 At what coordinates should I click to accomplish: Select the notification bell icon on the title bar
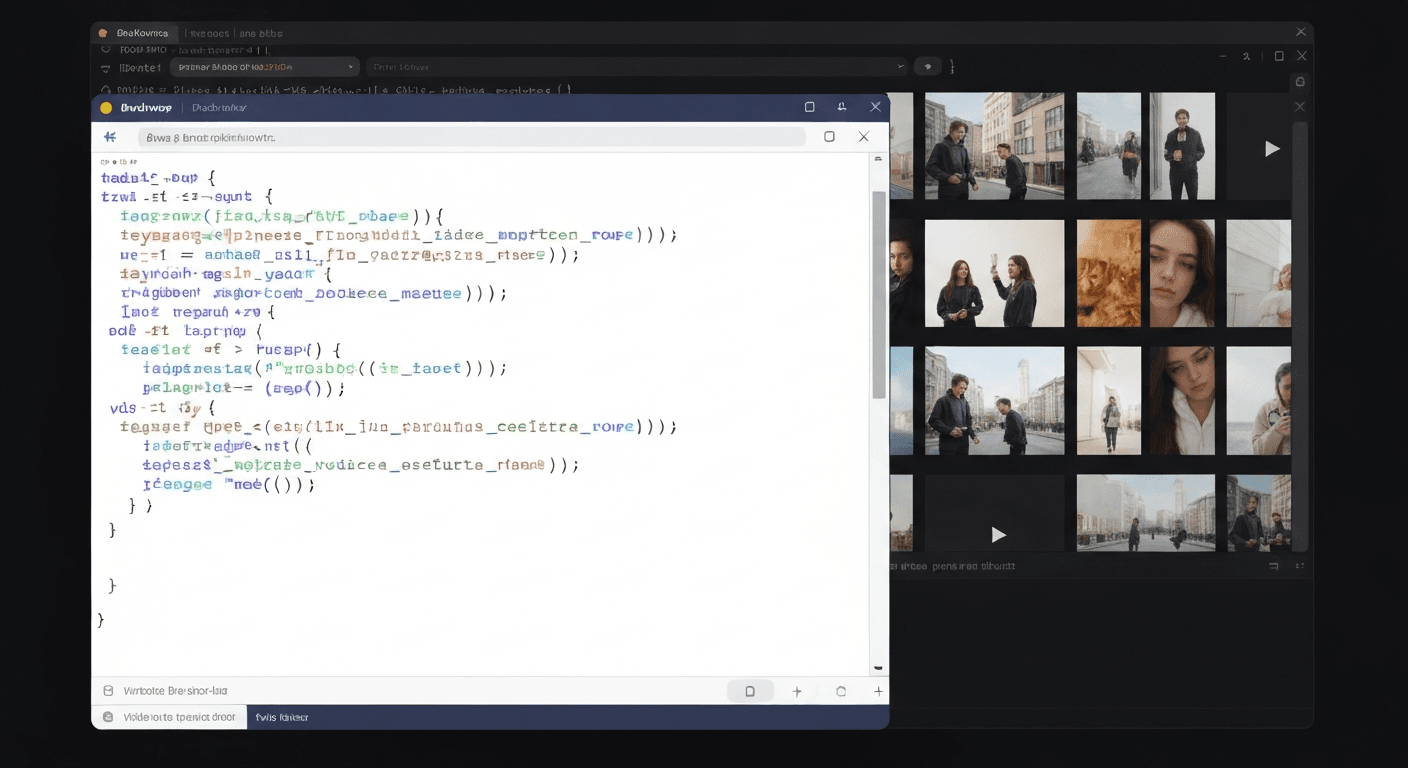[841, 106]
